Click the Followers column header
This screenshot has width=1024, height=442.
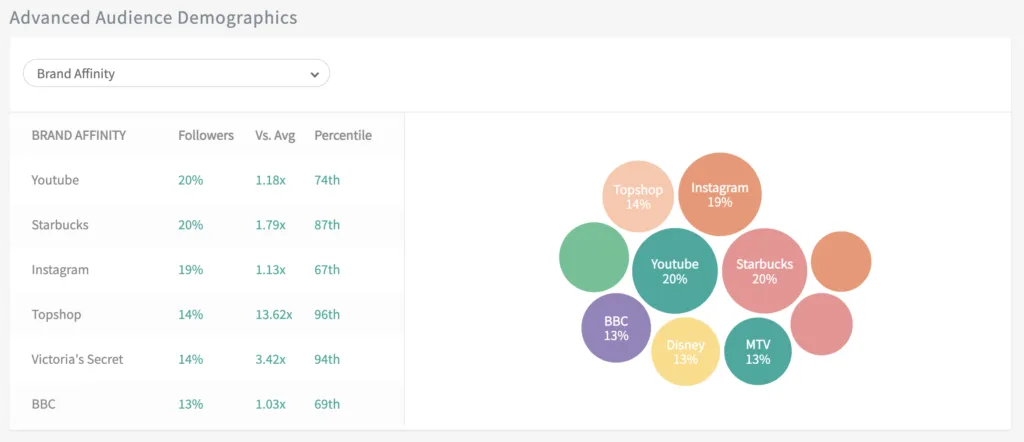point(206,135)
